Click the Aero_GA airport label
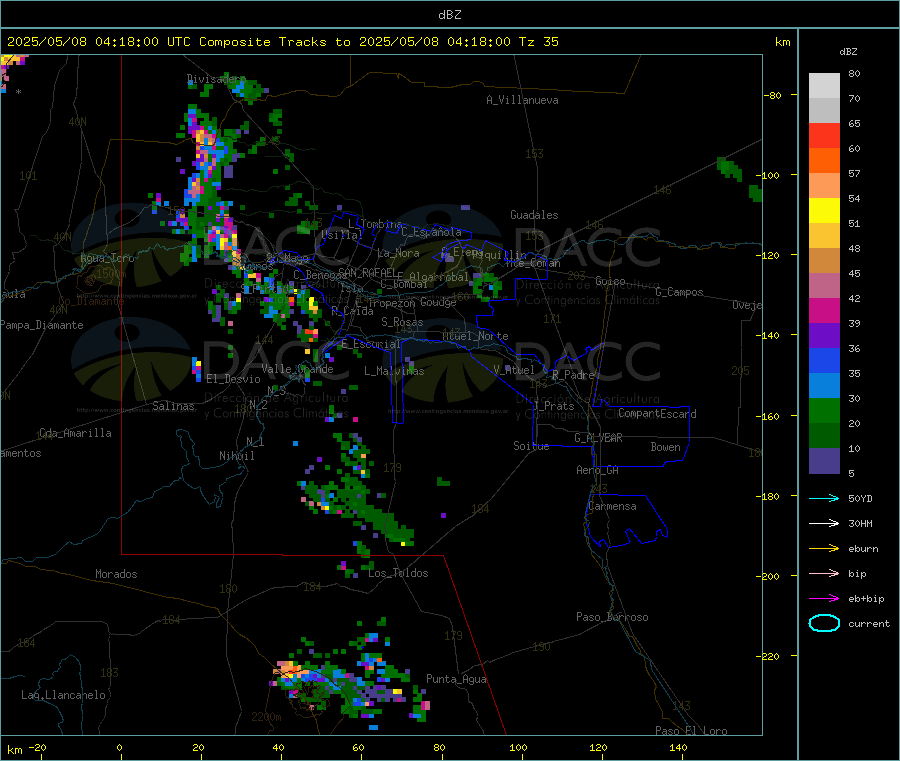 pyautogui.click(x=598, y=470)
